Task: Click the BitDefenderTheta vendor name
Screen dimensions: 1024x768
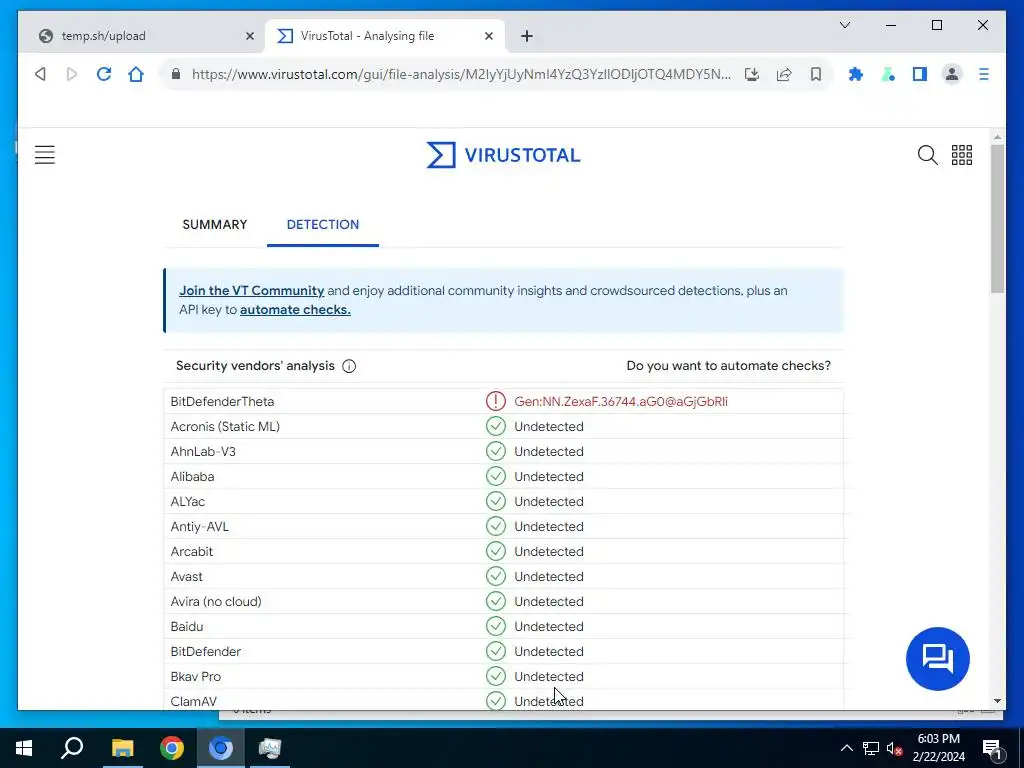Action: [222, 402]
